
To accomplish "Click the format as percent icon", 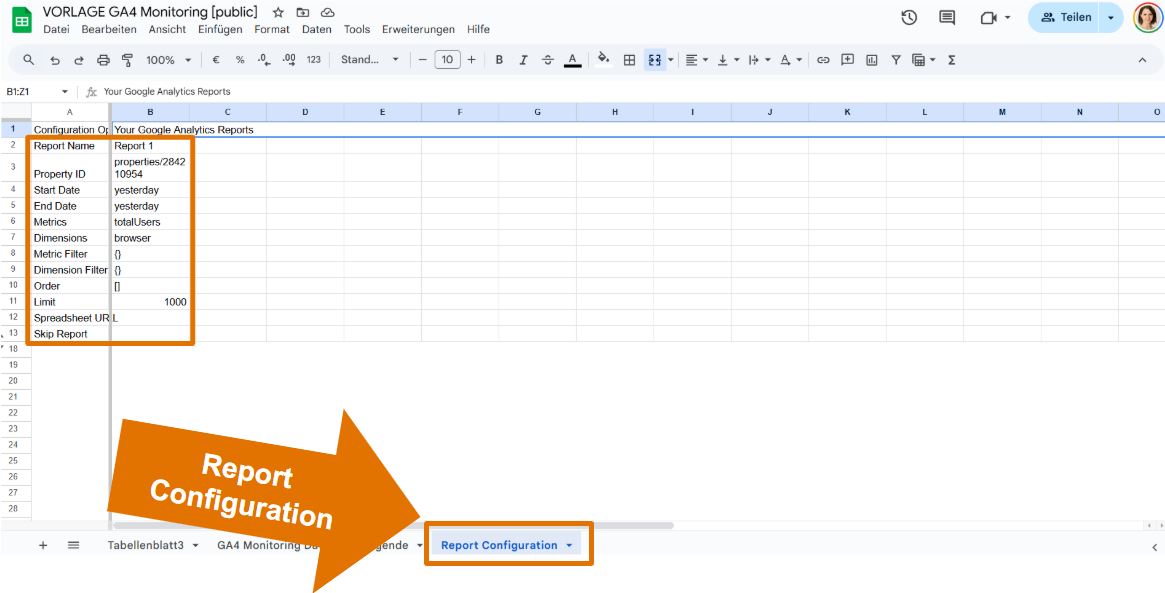I will (239, 60).
